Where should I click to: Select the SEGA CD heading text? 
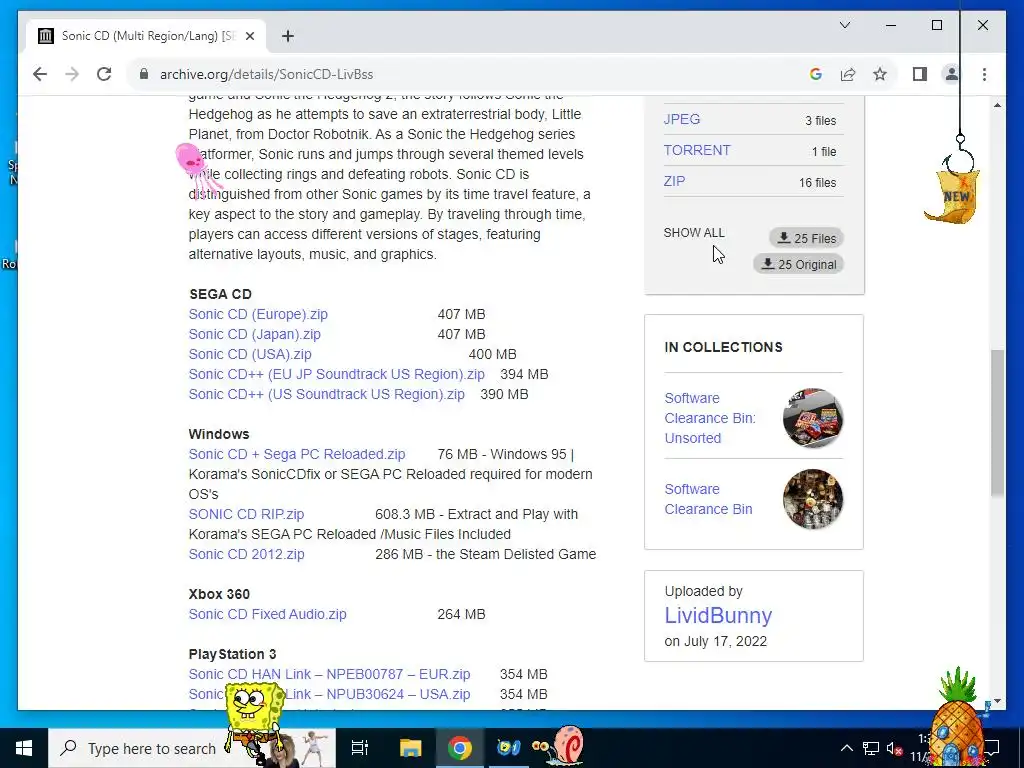pyautogui.click(x=220, y=294)
